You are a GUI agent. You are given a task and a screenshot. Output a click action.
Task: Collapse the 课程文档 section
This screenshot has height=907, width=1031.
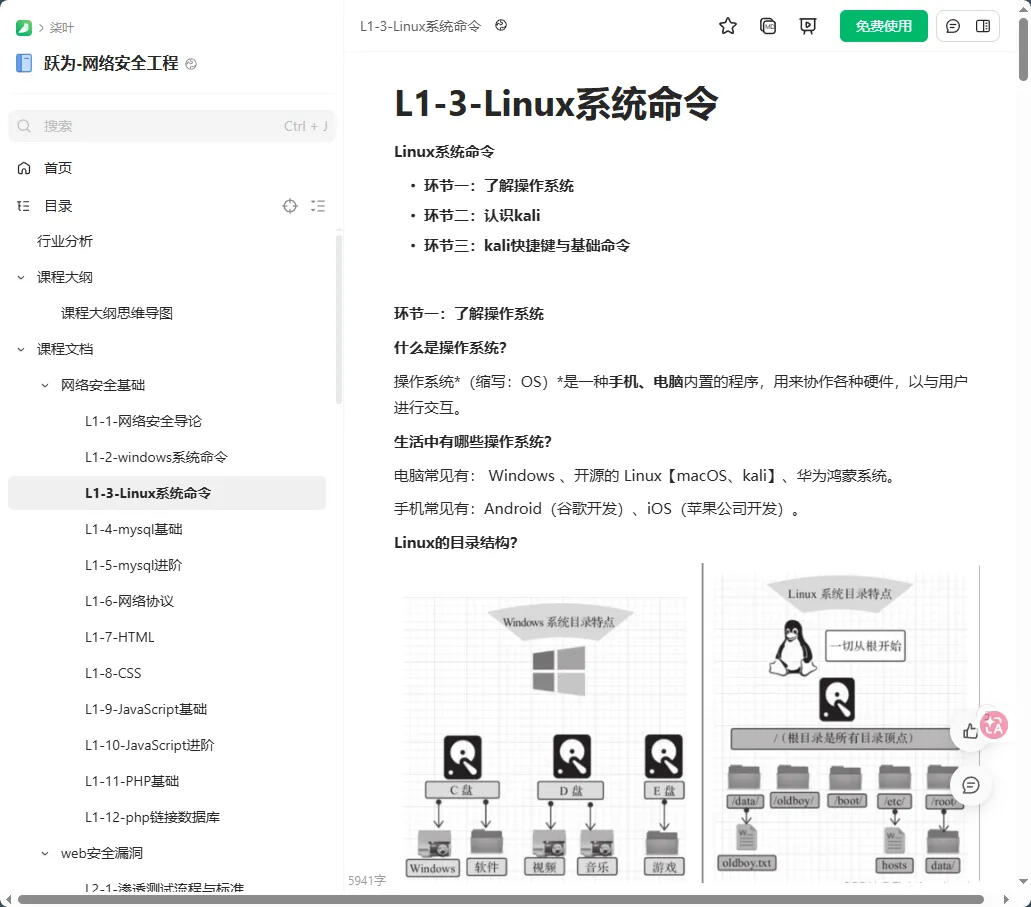pos(21,349)
